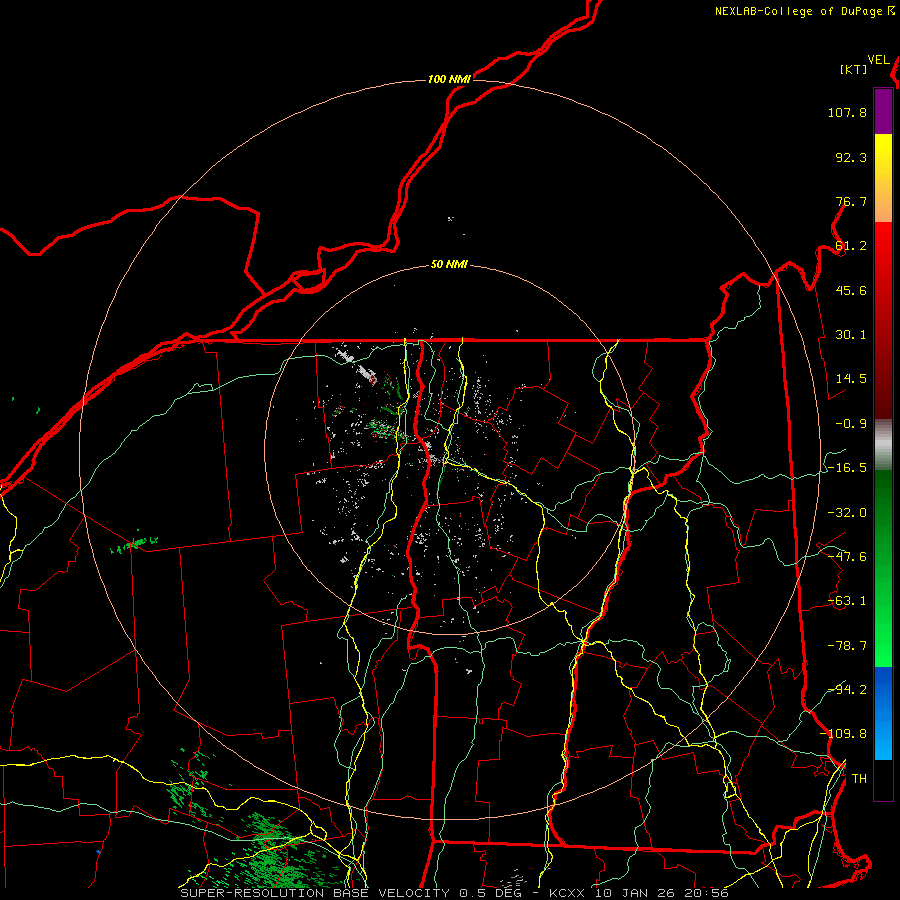The image size is (900, 900).
Task: Click the [KT] units label
Action: 854,69
